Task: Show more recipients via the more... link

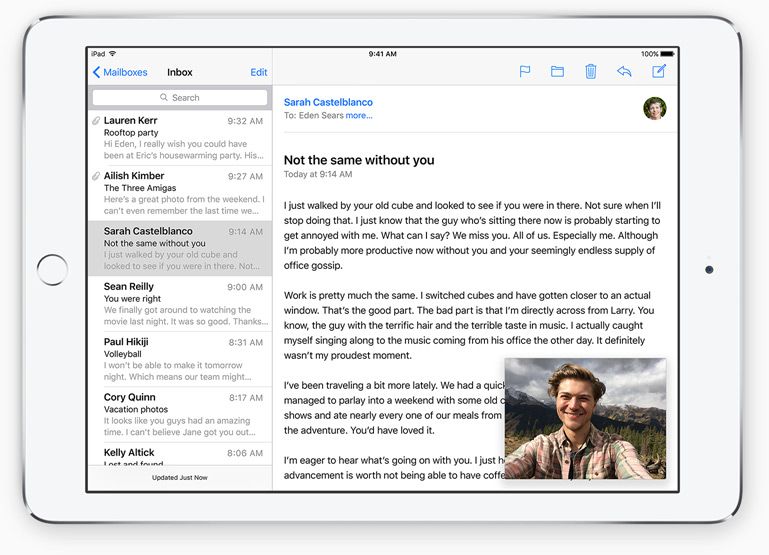Action: click(x=359, y=116)
